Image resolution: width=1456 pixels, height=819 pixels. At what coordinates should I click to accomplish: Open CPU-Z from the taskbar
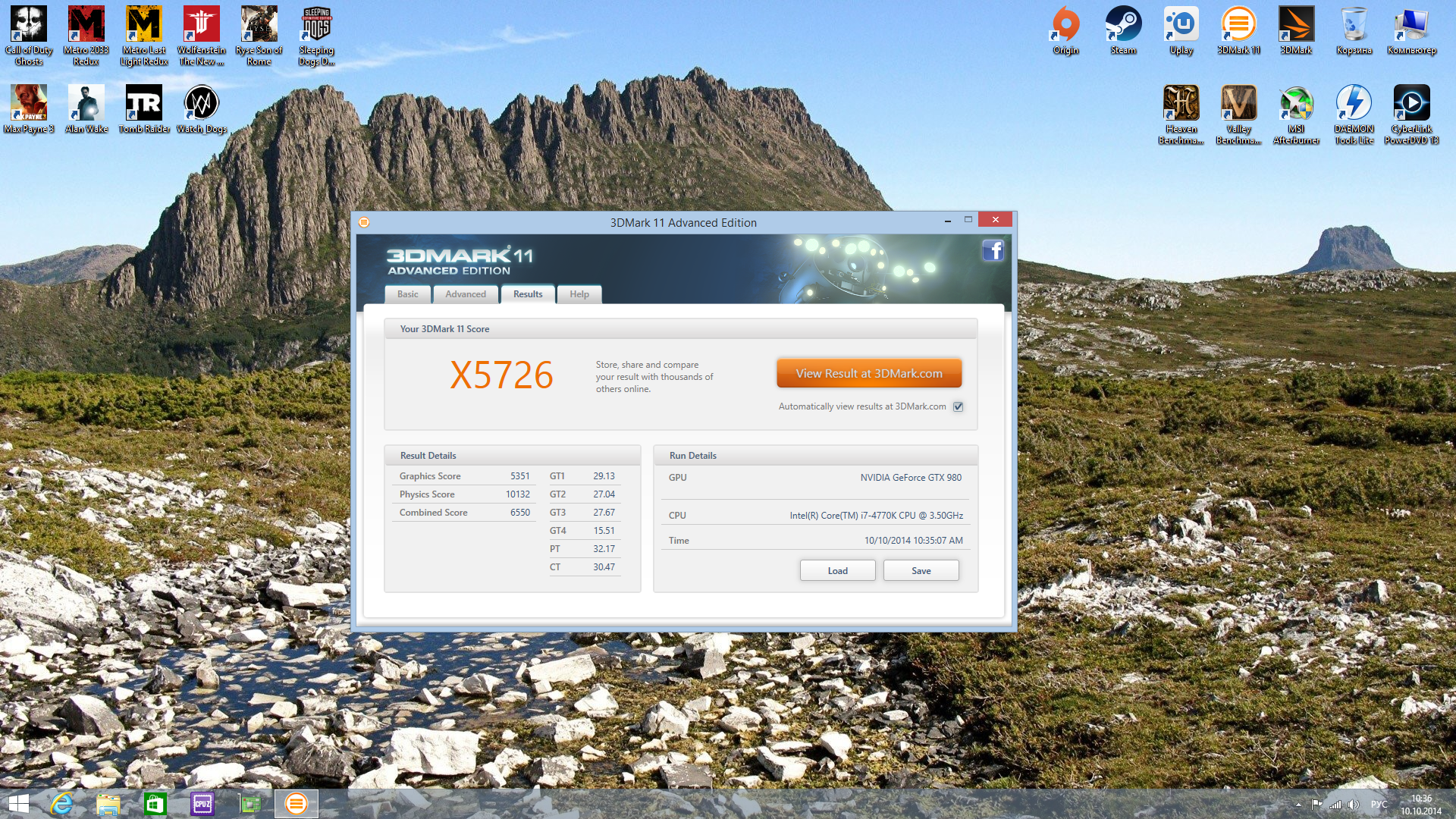pos(202,804)
